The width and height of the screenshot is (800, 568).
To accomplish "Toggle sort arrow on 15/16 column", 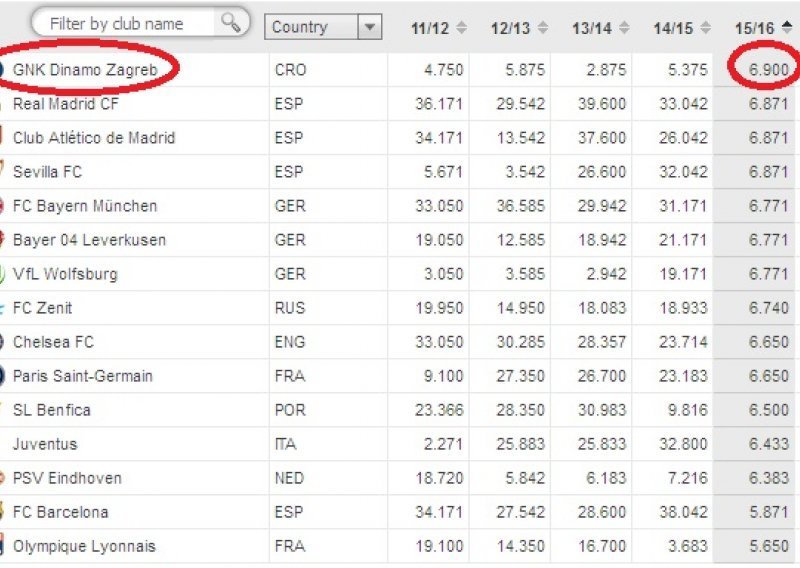I will coord(787,27).
